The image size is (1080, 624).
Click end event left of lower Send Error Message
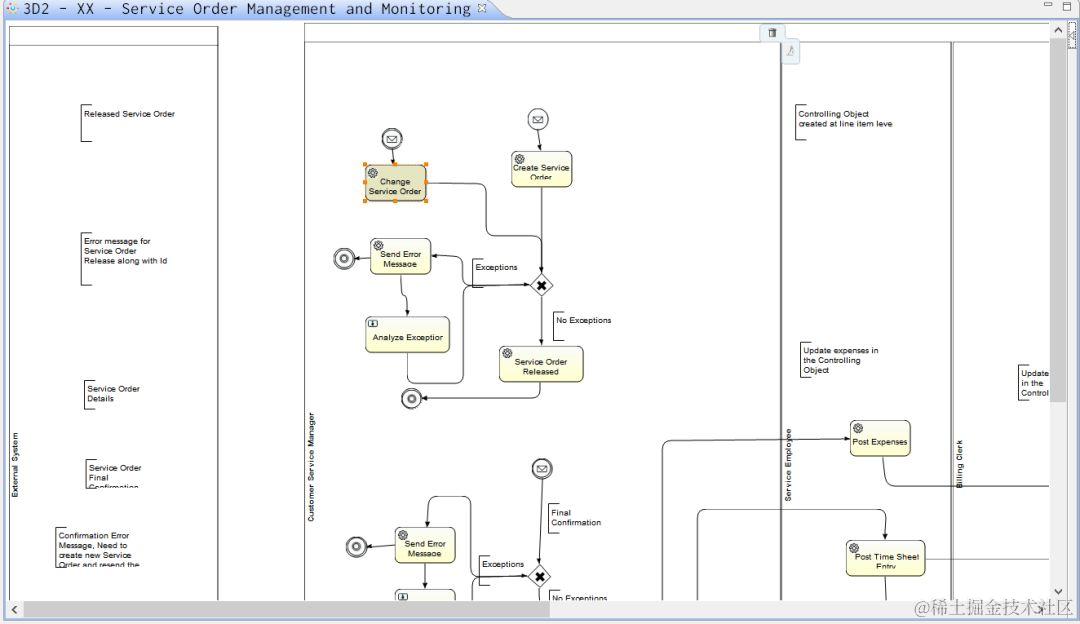pos(356,547)
